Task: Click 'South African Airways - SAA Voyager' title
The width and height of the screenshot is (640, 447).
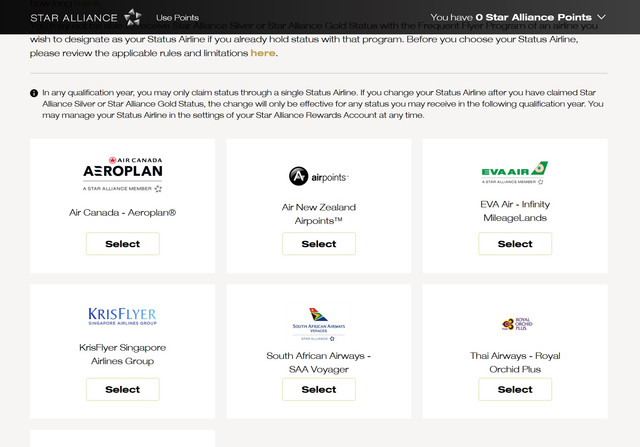Action: click(319, 362)
